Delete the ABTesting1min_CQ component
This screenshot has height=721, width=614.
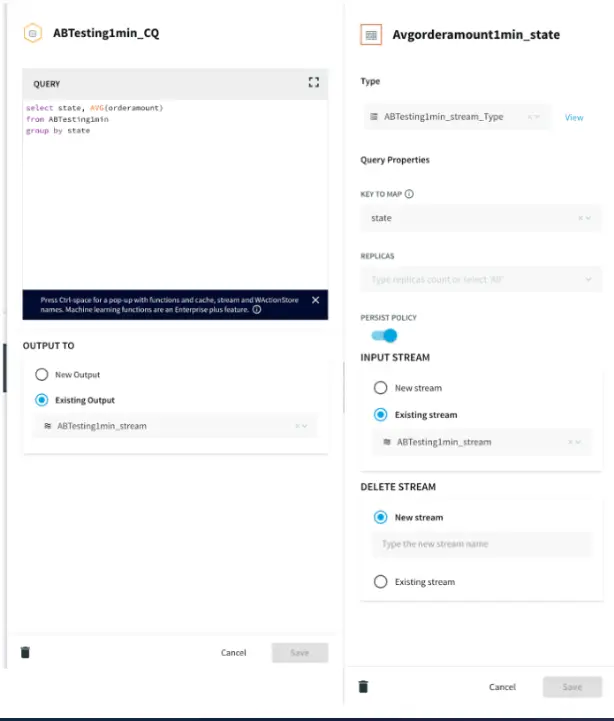tap(25, 652)
